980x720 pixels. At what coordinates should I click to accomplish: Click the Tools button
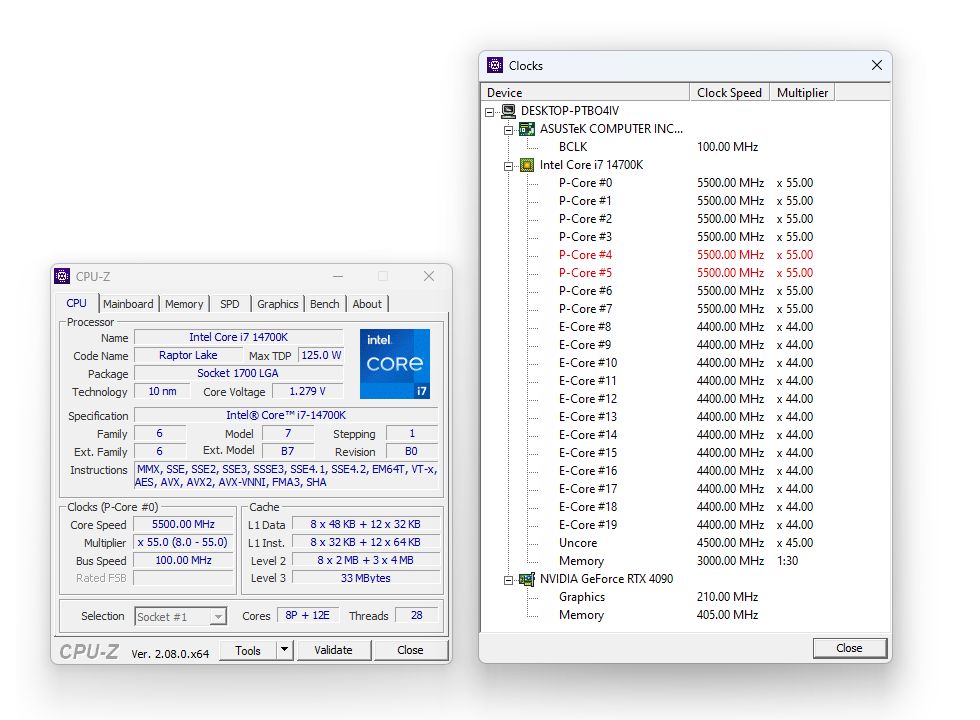click(x=248, y=650)
